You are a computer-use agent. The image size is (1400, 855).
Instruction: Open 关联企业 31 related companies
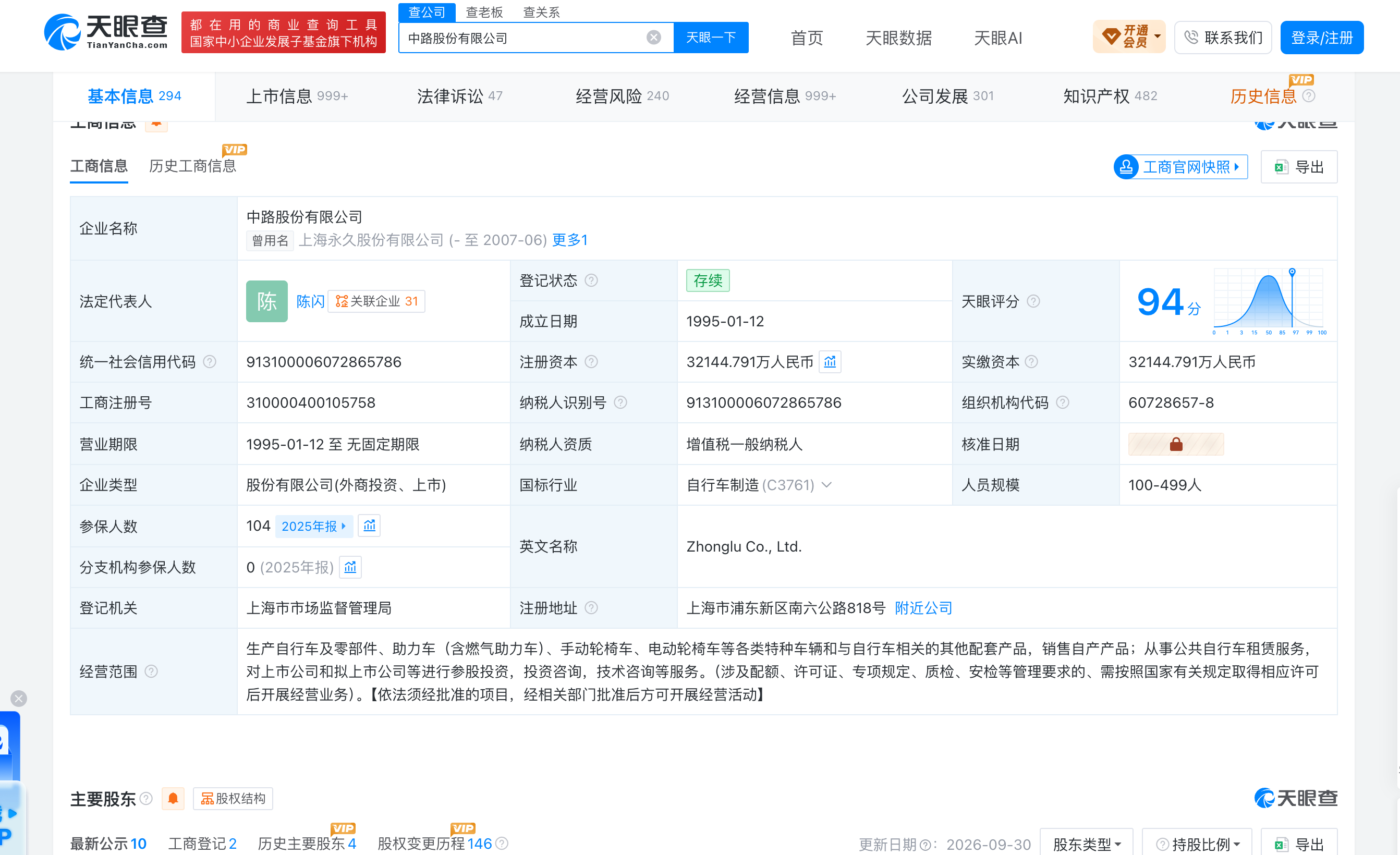[x=376, y=301]
